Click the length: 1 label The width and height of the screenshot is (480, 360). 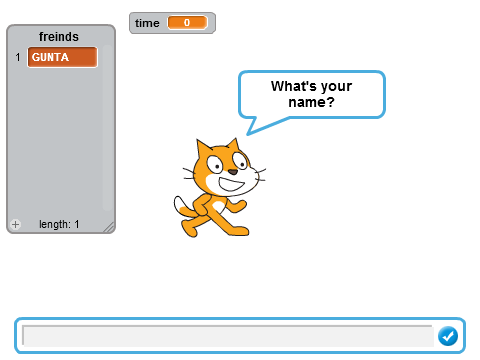point(59,224)
